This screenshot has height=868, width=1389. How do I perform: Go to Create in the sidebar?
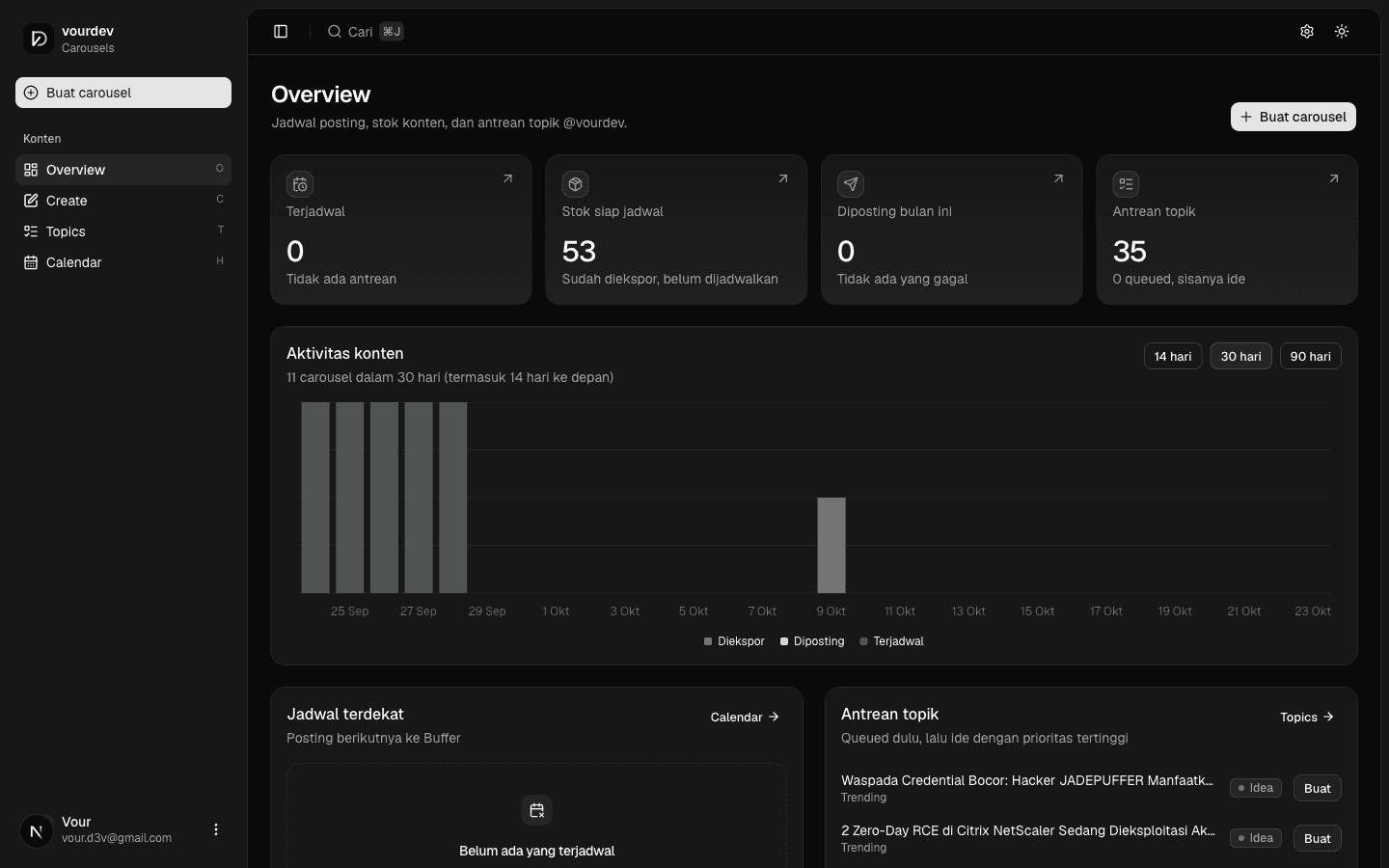pos(123,201)
